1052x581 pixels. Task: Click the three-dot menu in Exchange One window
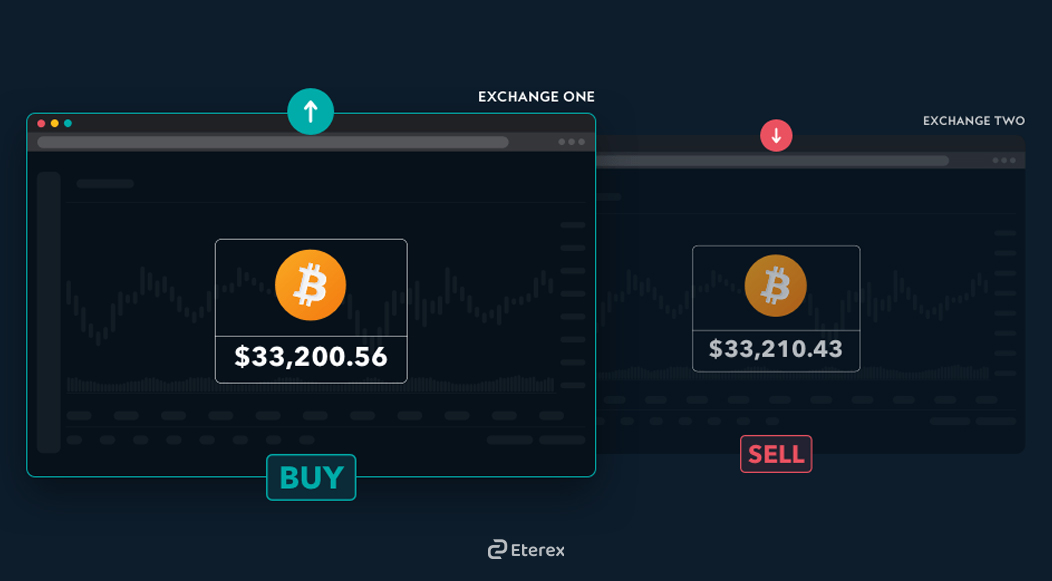[572, 142]
